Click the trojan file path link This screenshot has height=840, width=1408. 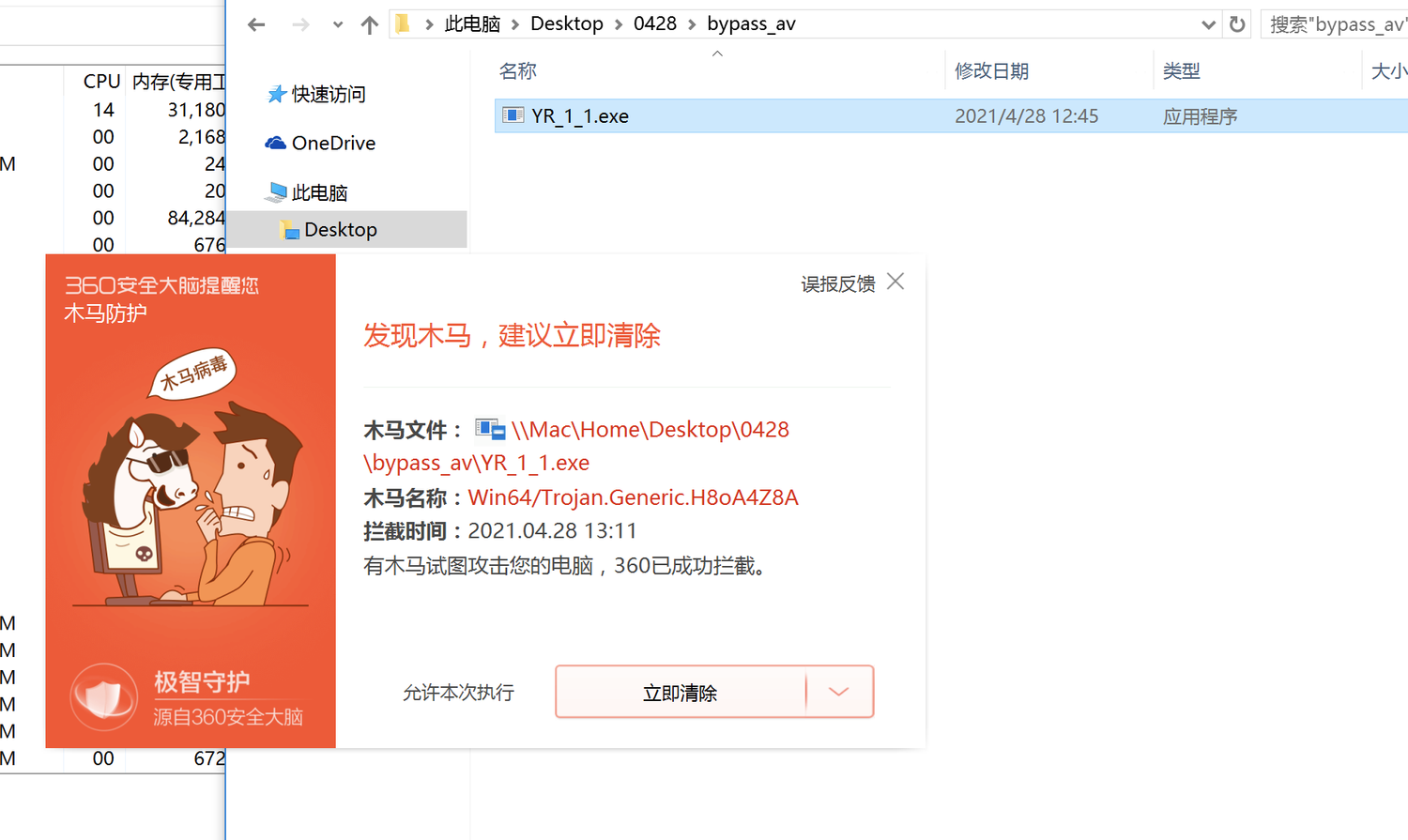click(x=576, y=446)
